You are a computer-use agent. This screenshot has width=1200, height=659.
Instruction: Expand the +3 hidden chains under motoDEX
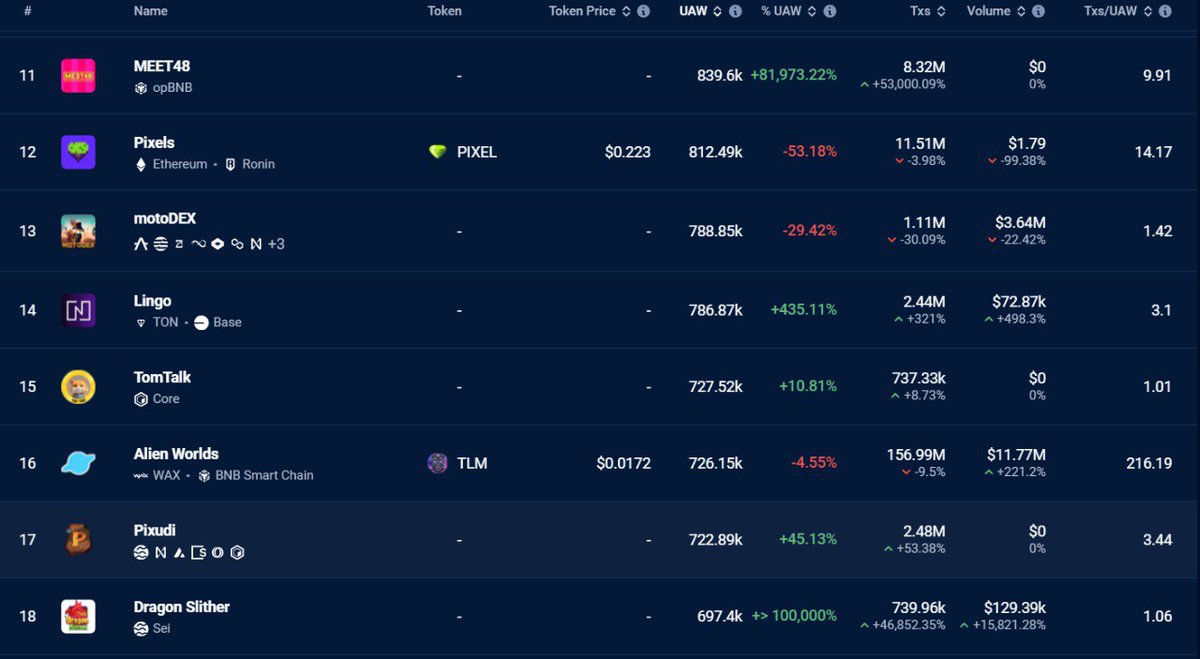pos(276,242)
